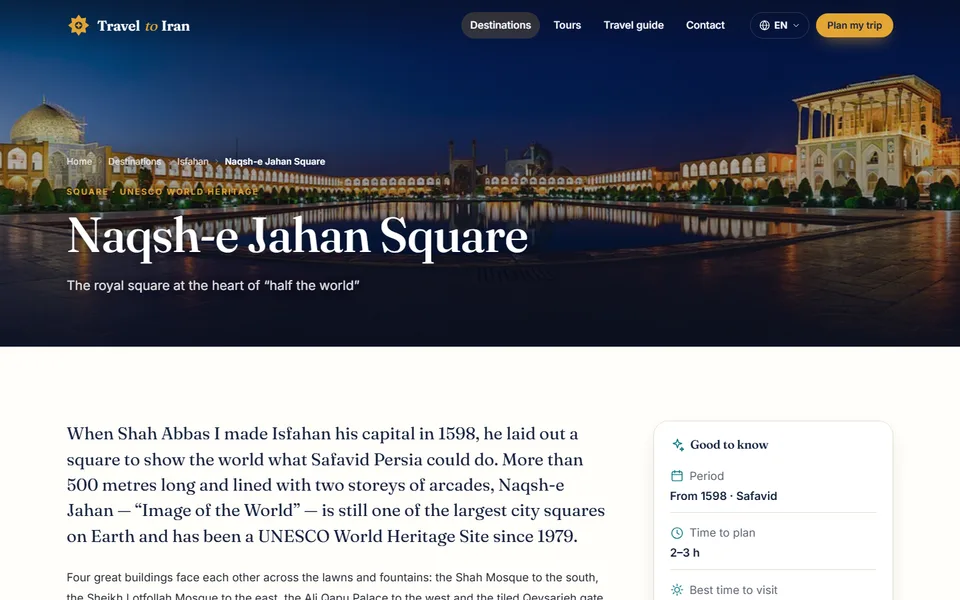Click the Travel to Iran site name
The height and width of the screenshot is (600, 960).
point(143,26)
